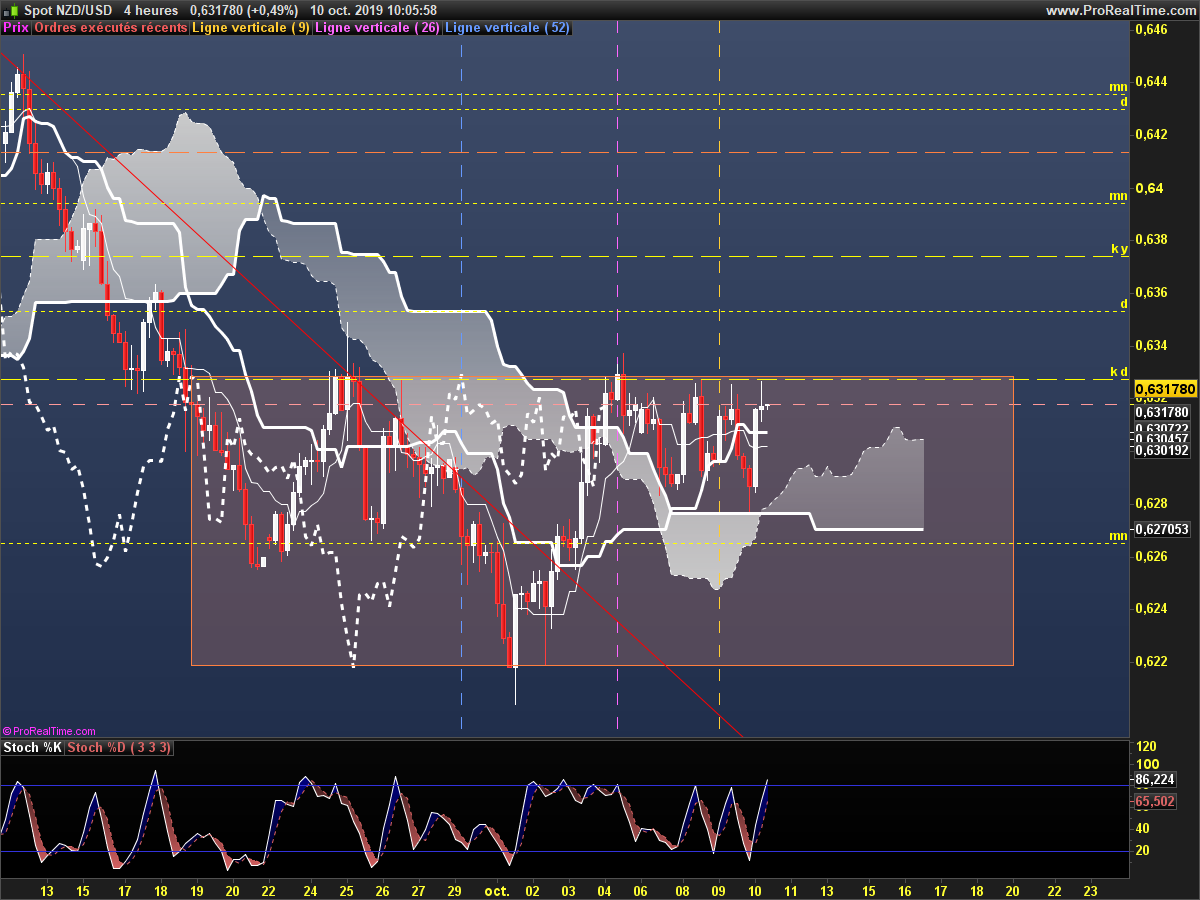Click the 40 level on the stochastic scale
Image resolution: width=1200 pixels, height=900 pixels.
tap(1144, 828)
